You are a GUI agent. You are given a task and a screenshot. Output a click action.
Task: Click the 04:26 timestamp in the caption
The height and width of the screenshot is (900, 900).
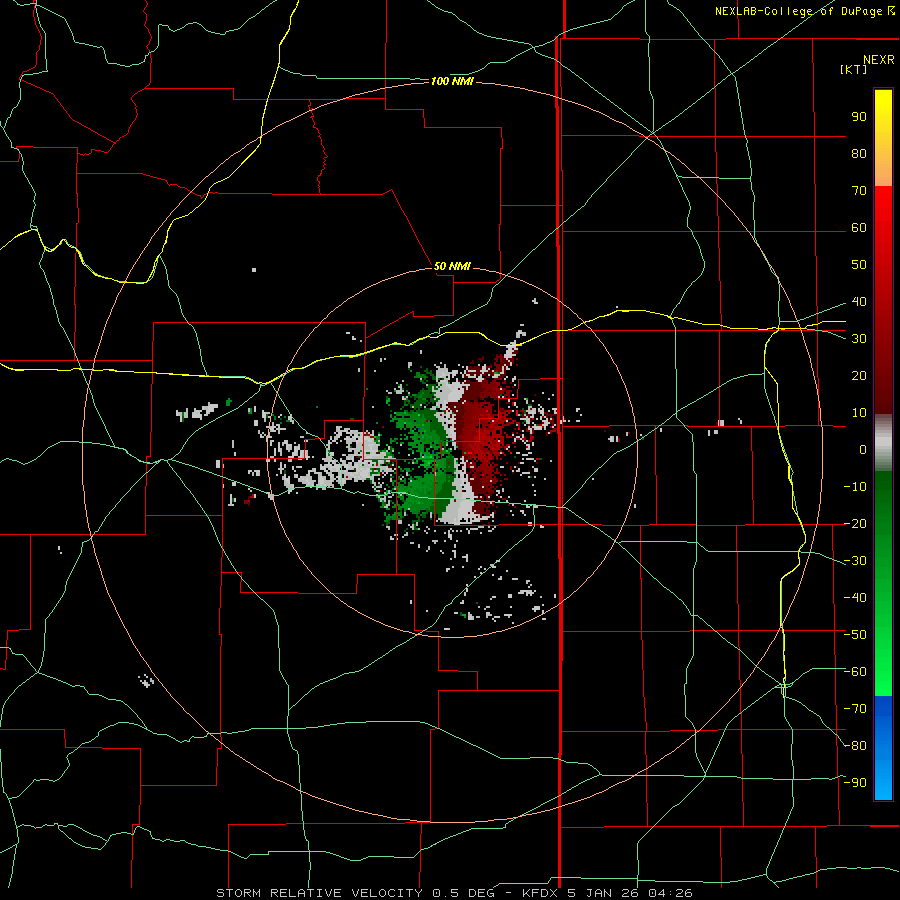pyautogui.click(x=670, y=893)
